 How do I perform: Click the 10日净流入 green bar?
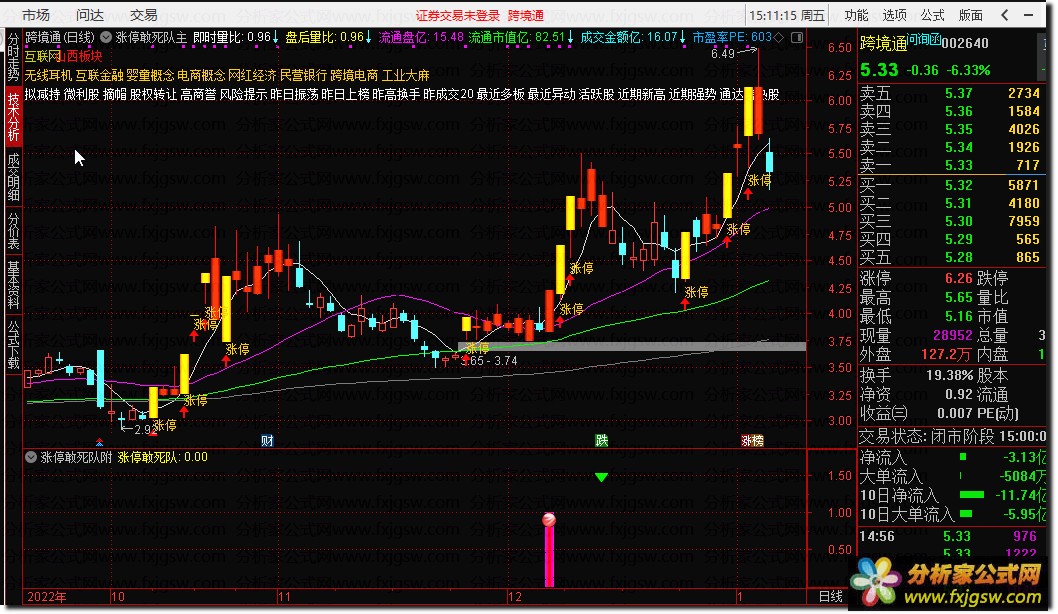click(x=972, y=495)
